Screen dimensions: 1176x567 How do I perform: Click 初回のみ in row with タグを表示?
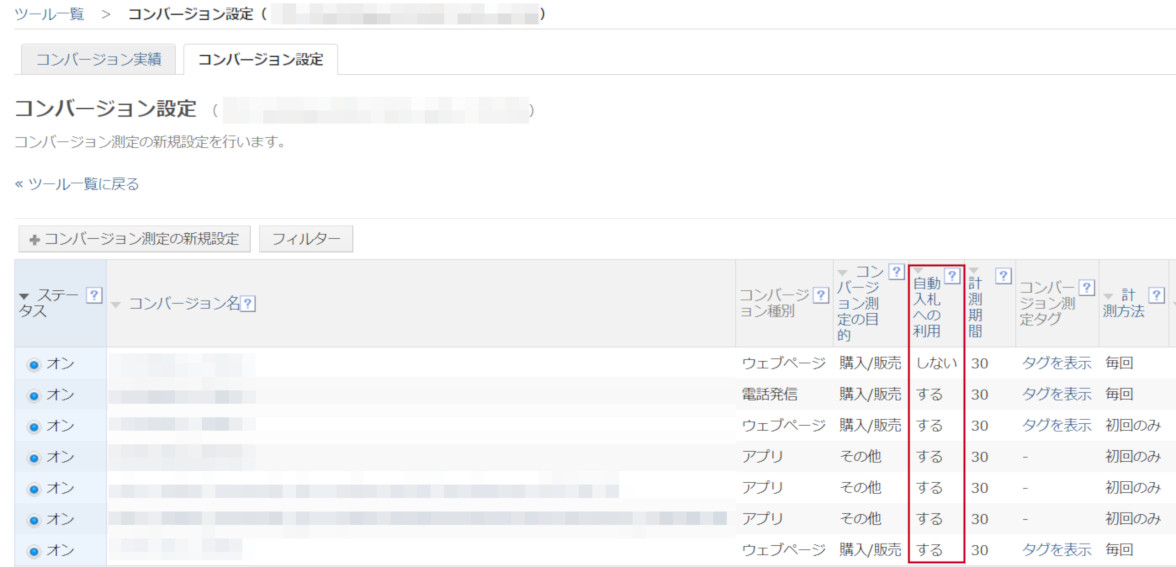(1133, 425)
